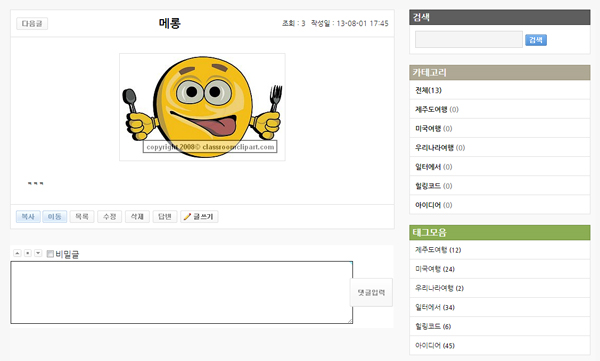
Task: Select category 일터에서 (0)
Action: [x=434, y=167]
